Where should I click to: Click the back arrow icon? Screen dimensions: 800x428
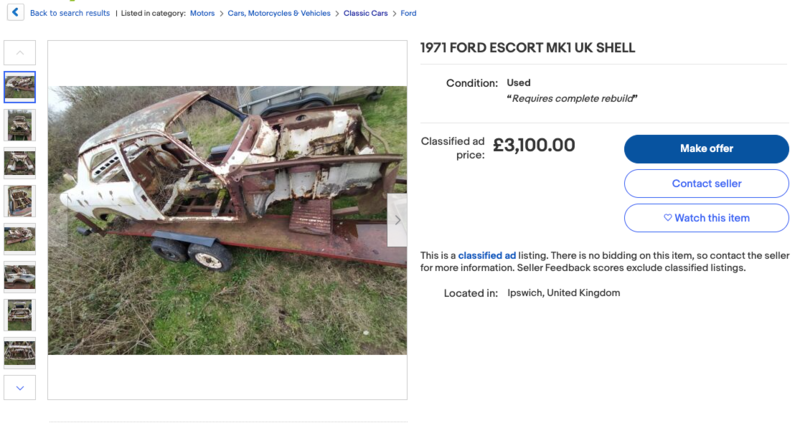pyautogui.click(x=15, y=13)
